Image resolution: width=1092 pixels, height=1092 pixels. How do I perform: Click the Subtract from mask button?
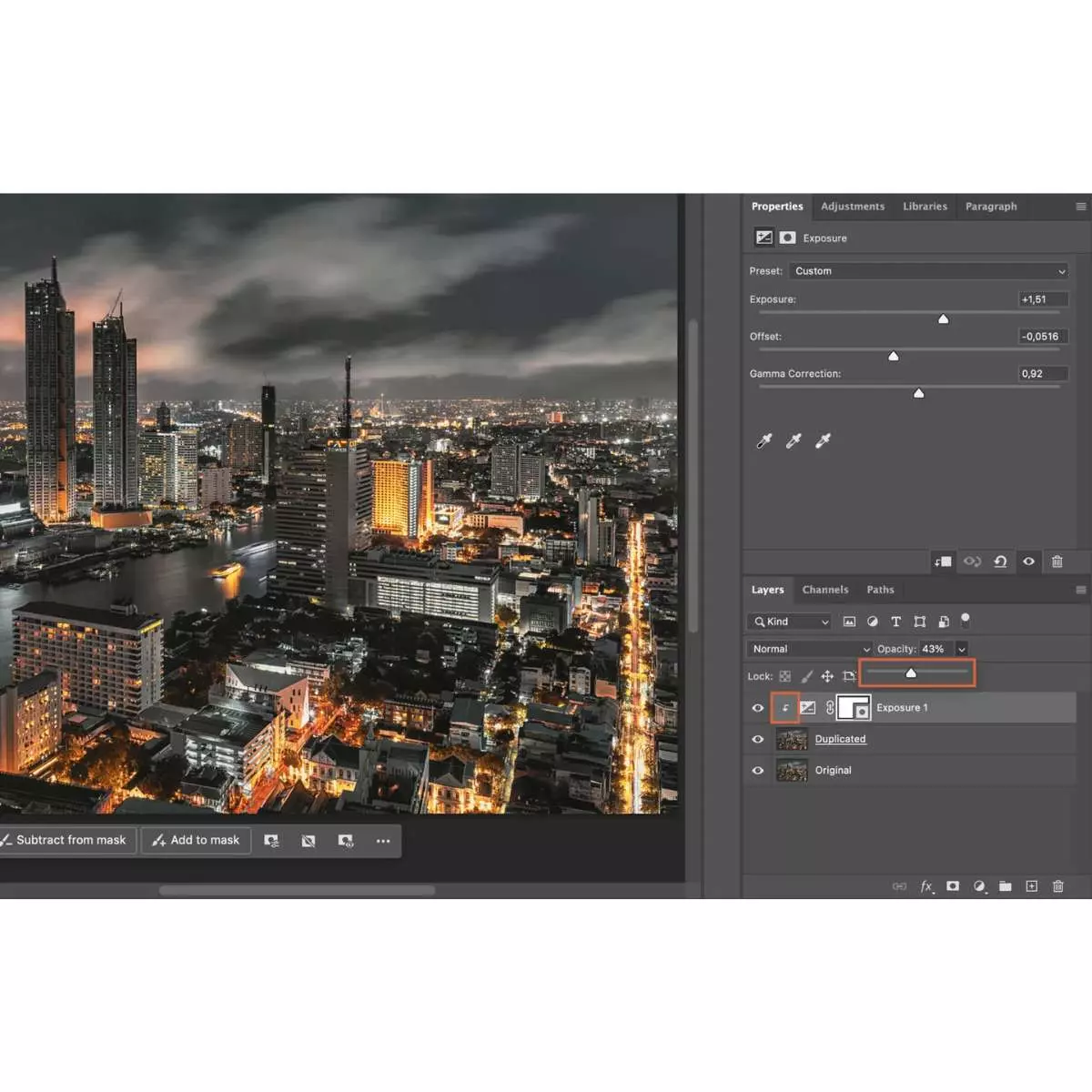[67, 840]
